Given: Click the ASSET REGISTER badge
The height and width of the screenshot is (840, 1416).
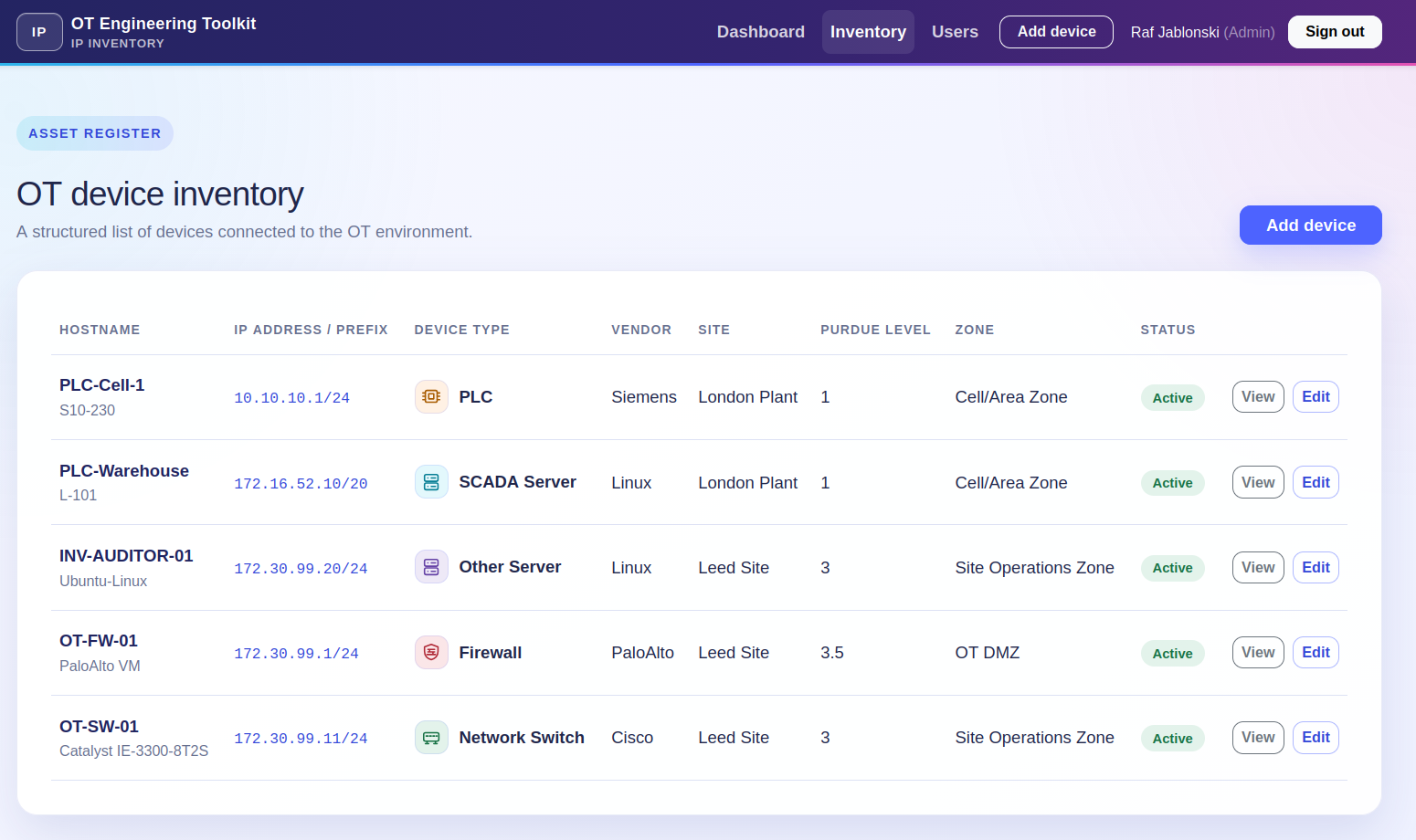Looking at the screenshot, I should pyautogui.click(x=95, y=133).
